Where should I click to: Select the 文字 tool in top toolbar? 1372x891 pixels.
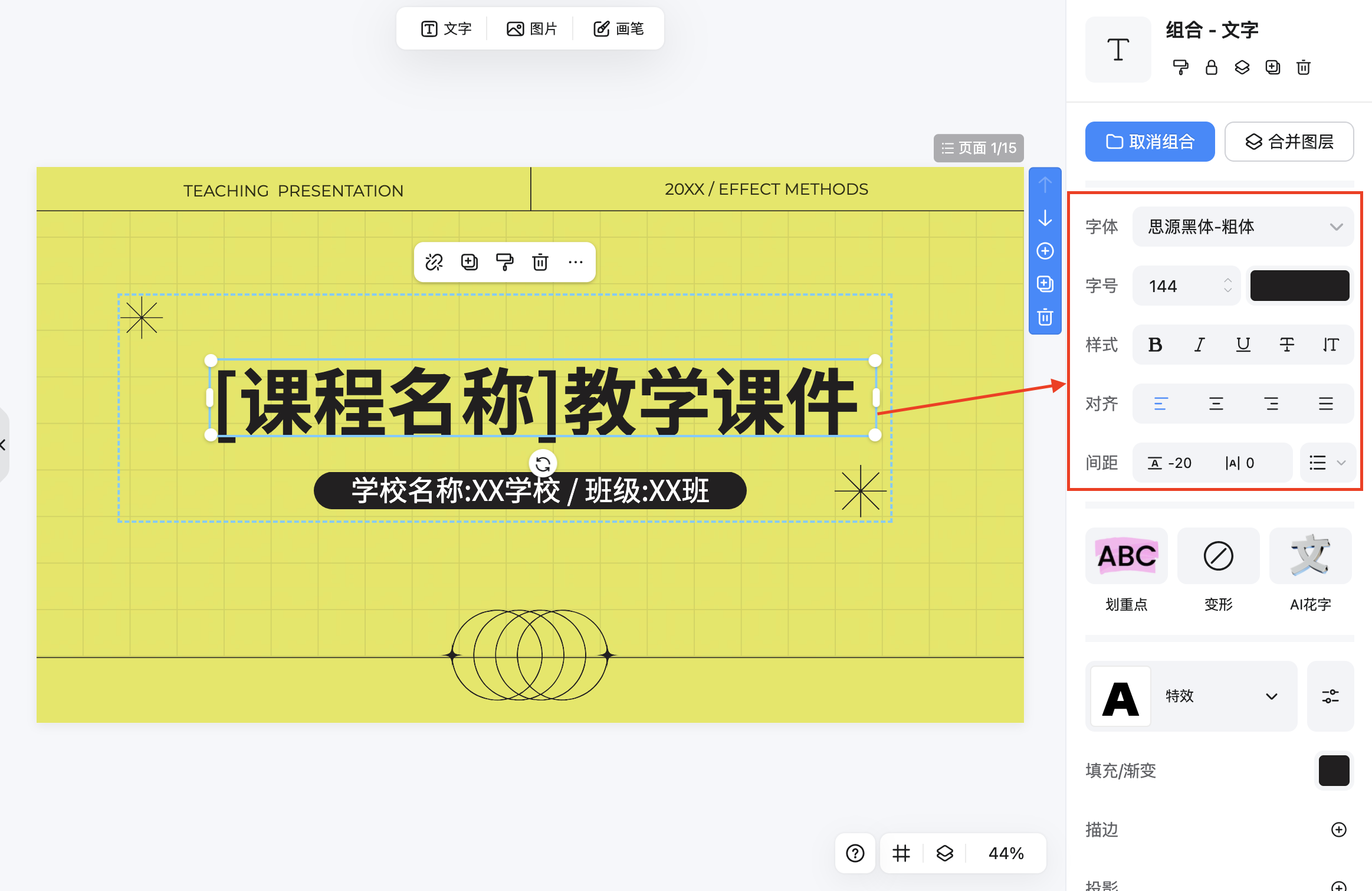tap(447, 28)
